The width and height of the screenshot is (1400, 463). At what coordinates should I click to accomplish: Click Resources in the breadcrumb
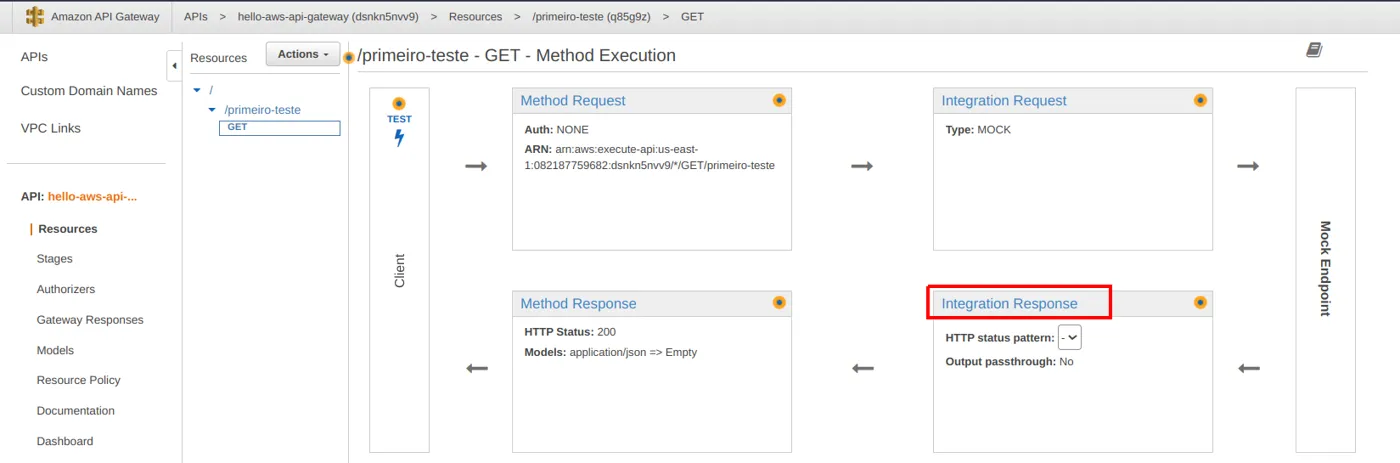(x=476, y=17)
